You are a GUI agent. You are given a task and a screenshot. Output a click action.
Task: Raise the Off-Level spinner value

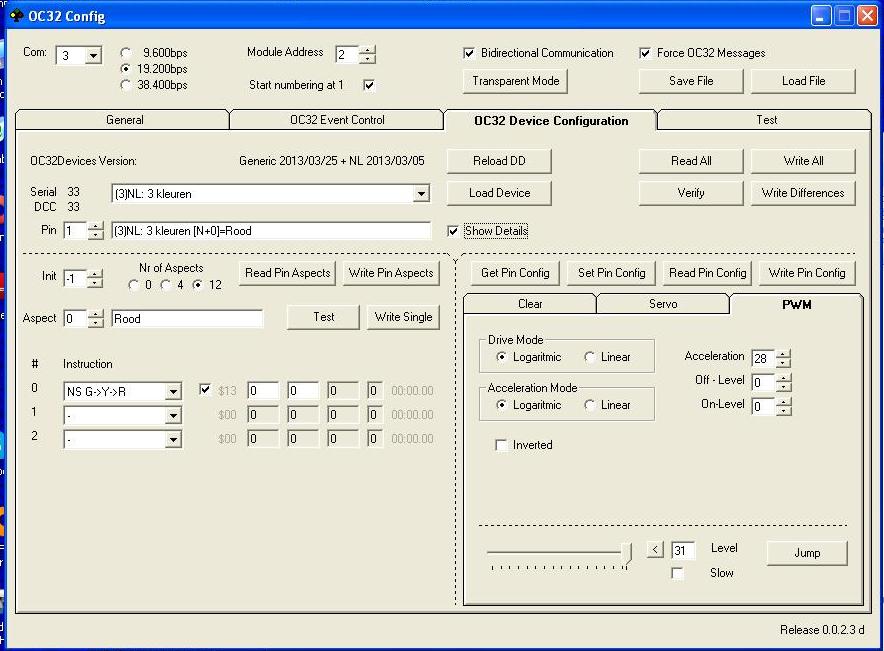pyautogui.click(x=783, y=377)
